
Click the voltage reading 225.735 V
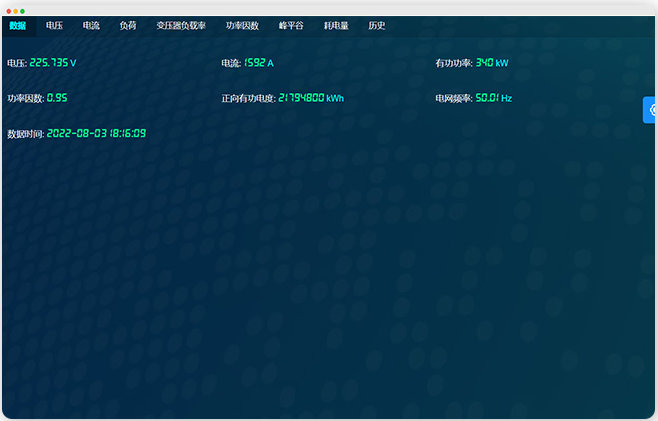click(53, 63)
